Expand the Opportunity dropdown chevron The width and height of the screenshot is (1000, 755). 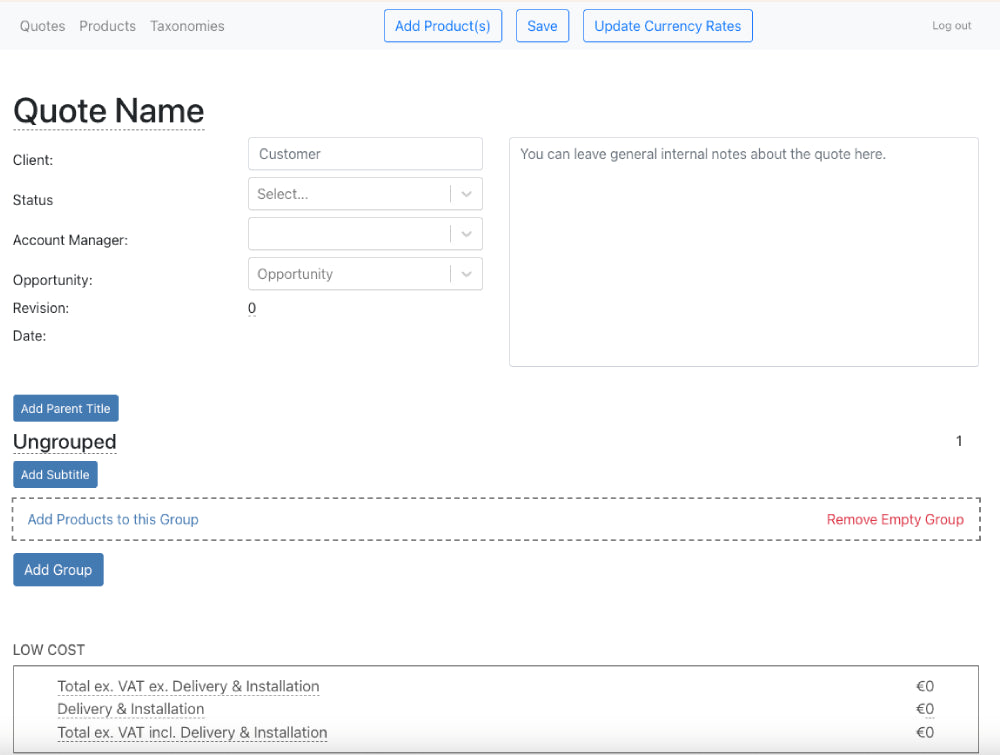click(x=466, y=274)
